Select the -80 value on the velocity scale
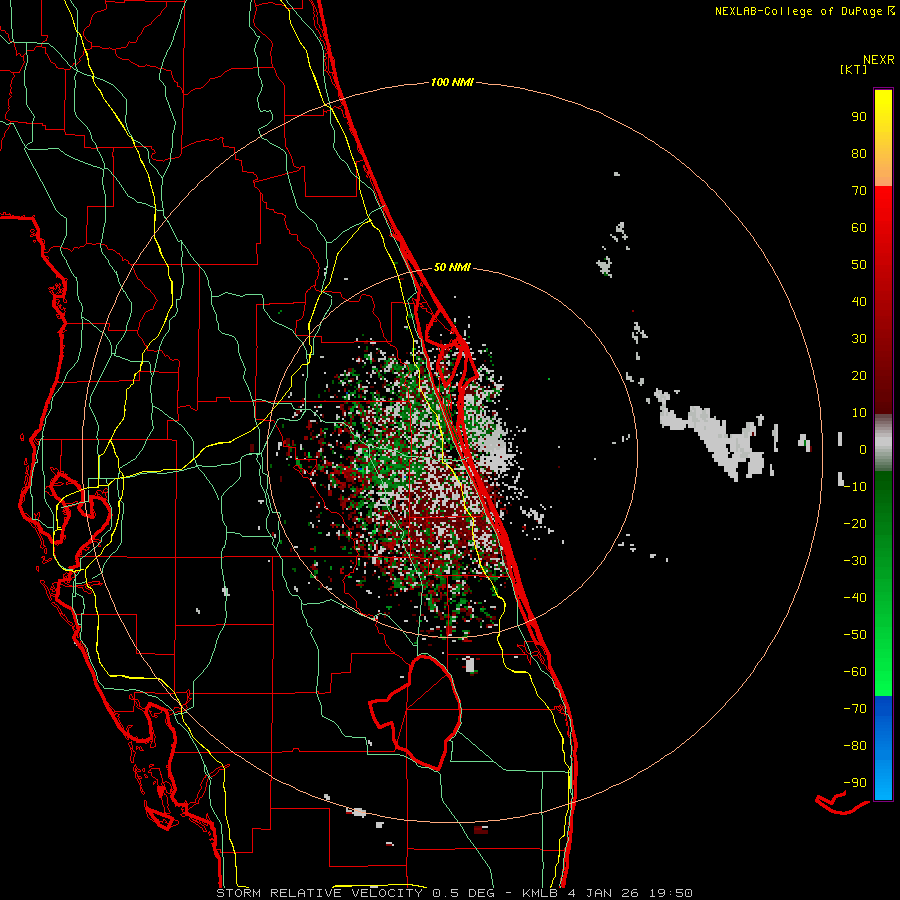900x900 pixels. tap(855, 746)
